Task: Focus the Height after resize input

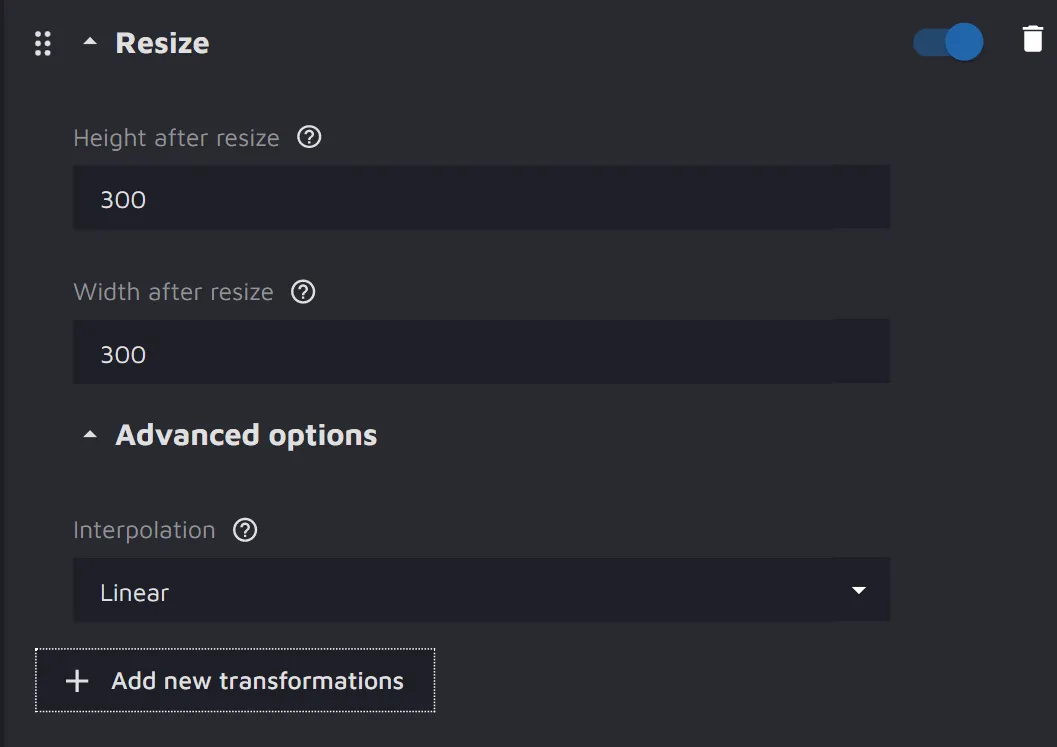Action: click(x=481, y=199)
